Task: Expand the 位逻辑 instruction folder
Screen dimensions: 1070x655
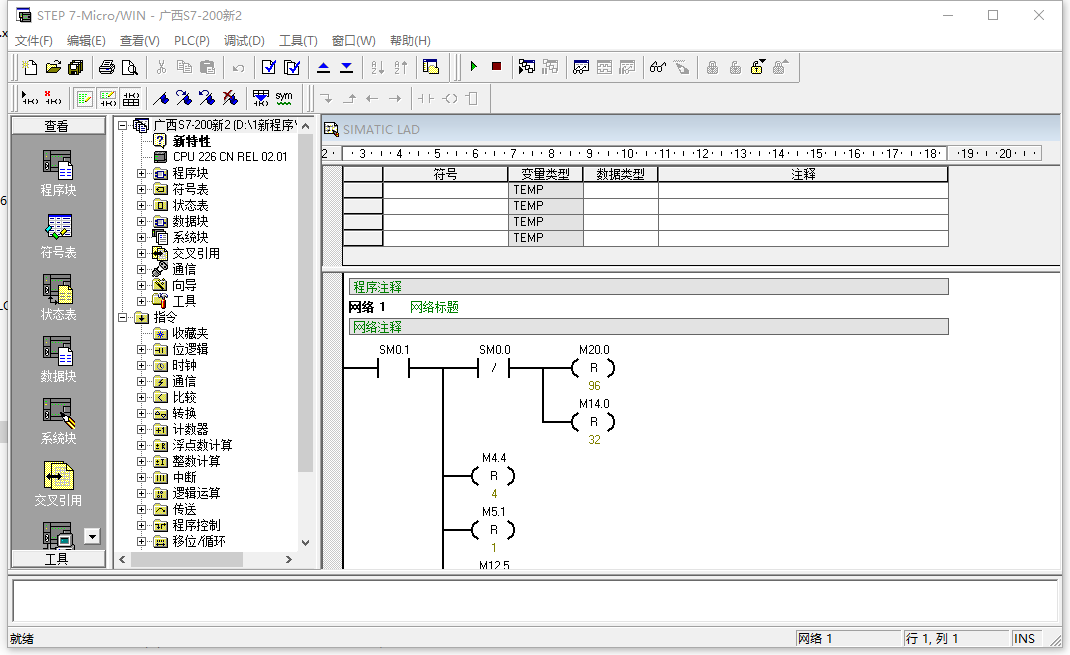Action: pos(141,349)
